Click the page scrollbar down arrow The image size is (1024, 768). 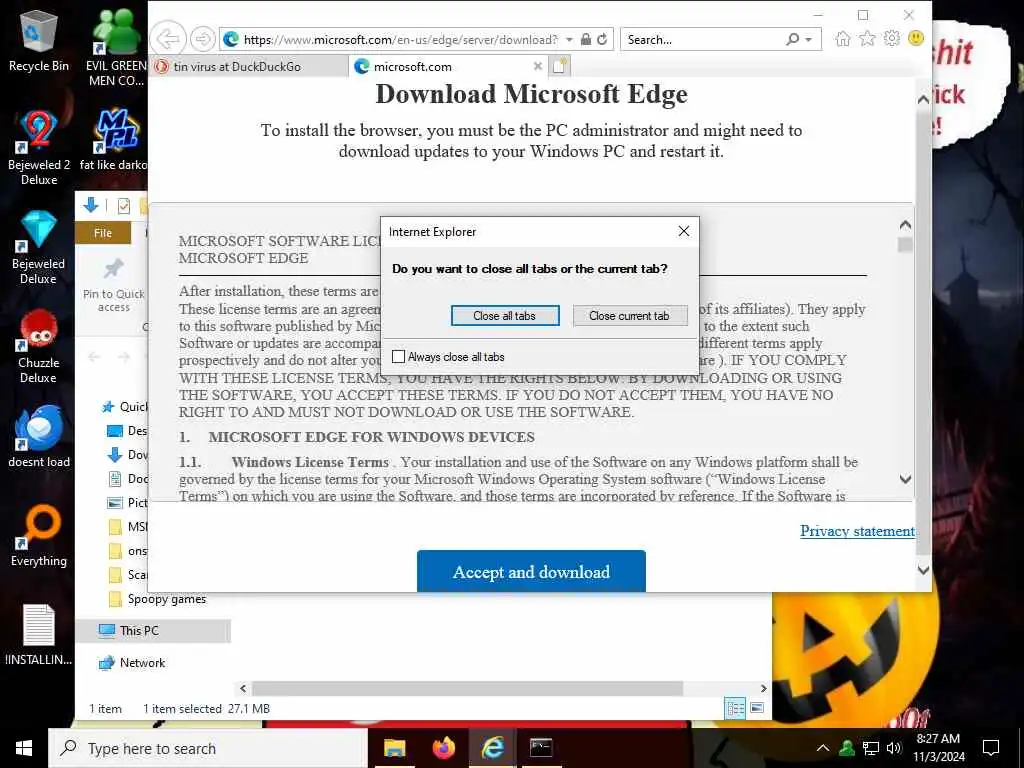tap(923, 569)
